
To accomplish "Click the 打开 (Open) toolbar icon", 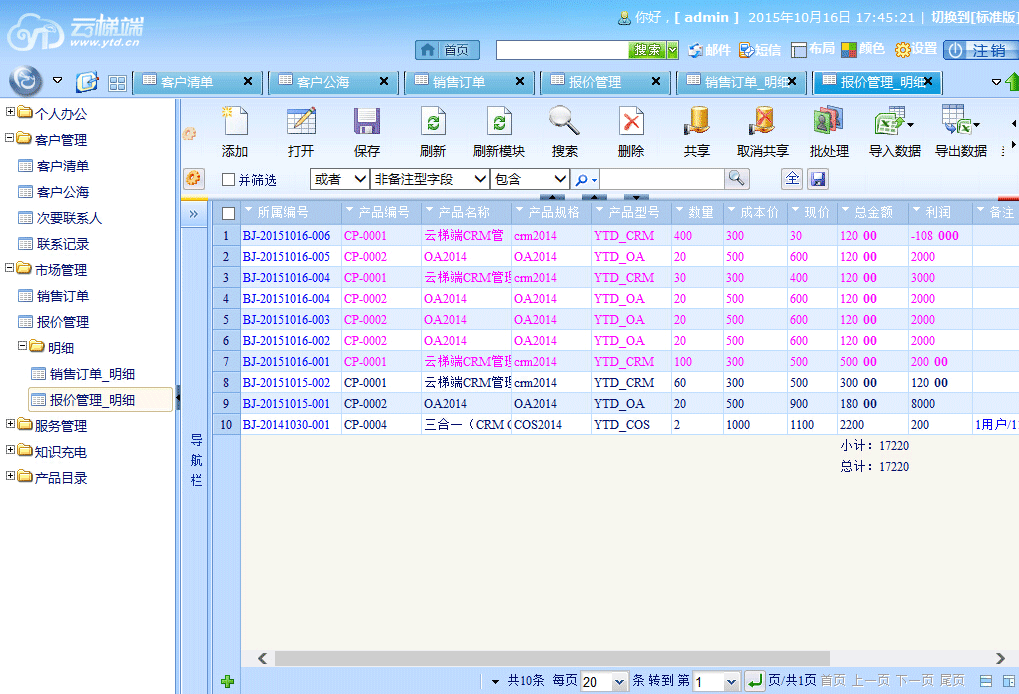I will [301, 122].
